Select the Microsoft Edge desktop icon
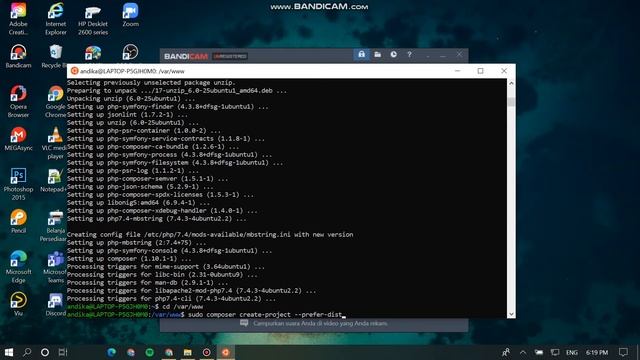 pyautogui.click(x=18, y=267)
